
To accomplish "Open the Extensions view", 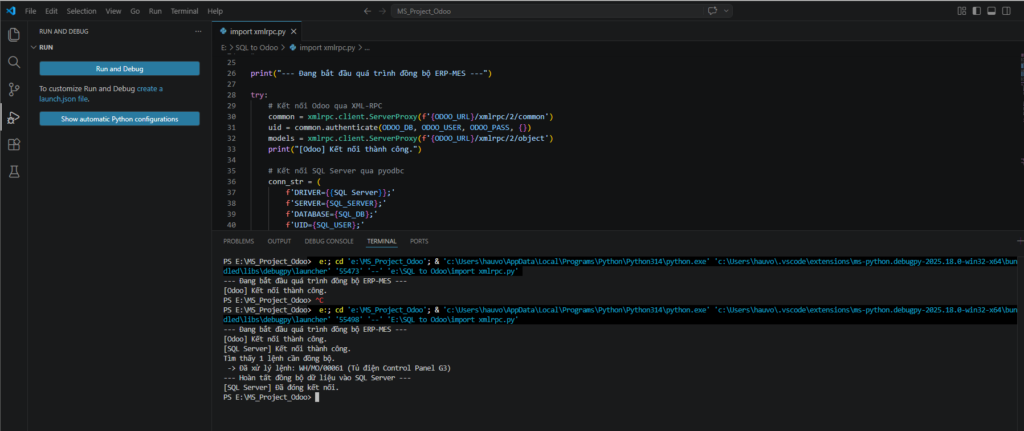I will click(x=14, y=145).
